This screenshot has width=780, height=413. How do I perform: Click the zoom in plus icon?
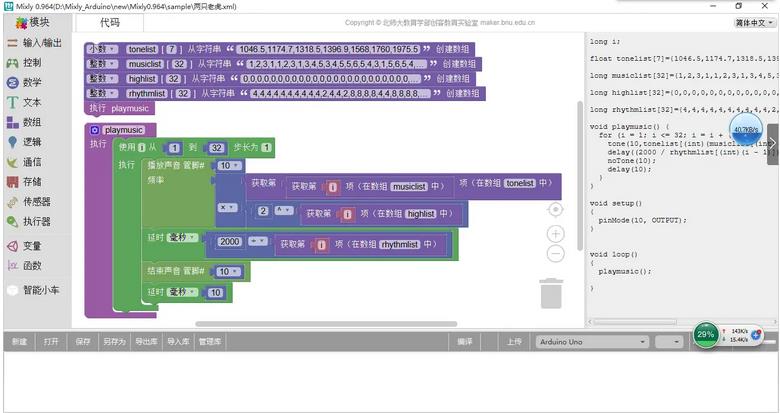click(555, 234)
